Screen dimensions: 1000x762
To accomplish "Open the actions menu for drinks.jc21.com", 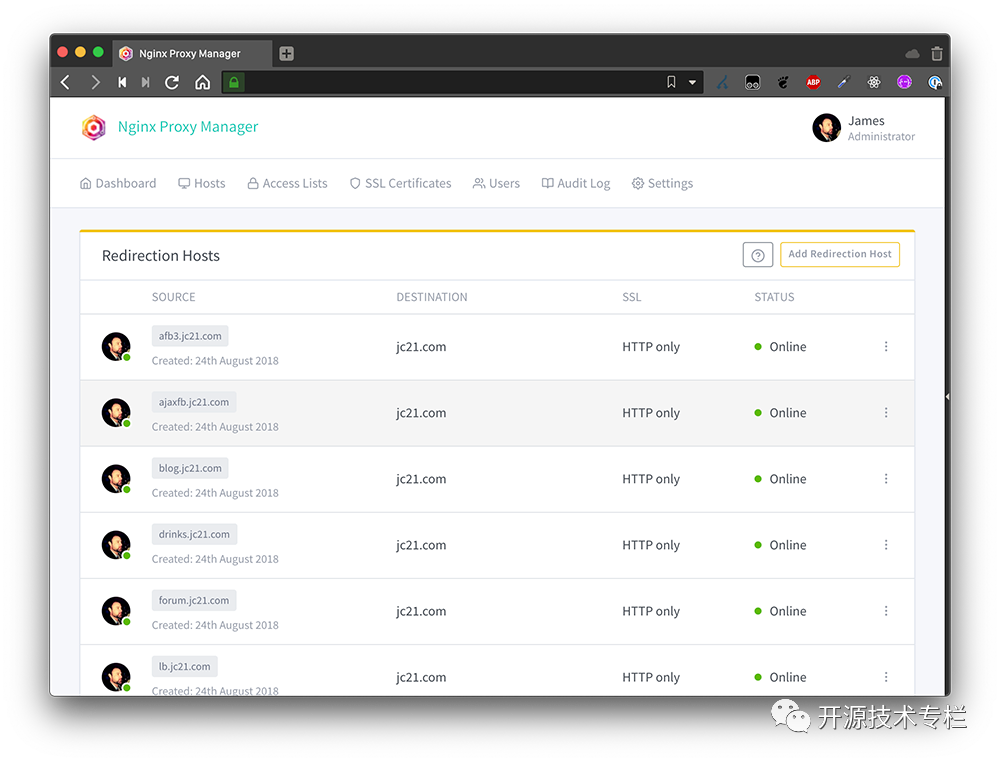I will (x=886, y=545).
